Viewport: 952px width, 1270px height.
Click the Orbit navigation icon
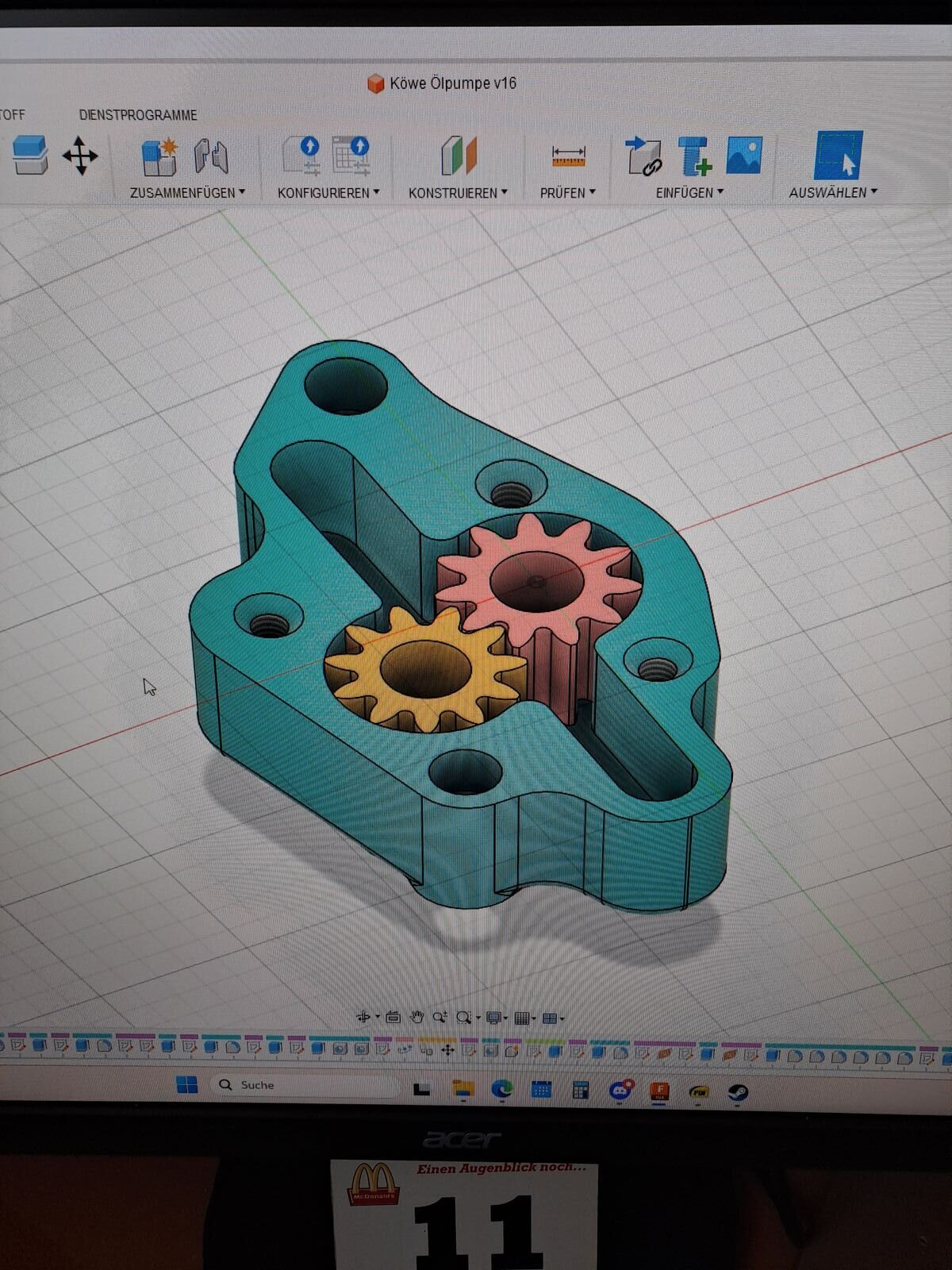pyautogui.click(x=363, y=1018)
